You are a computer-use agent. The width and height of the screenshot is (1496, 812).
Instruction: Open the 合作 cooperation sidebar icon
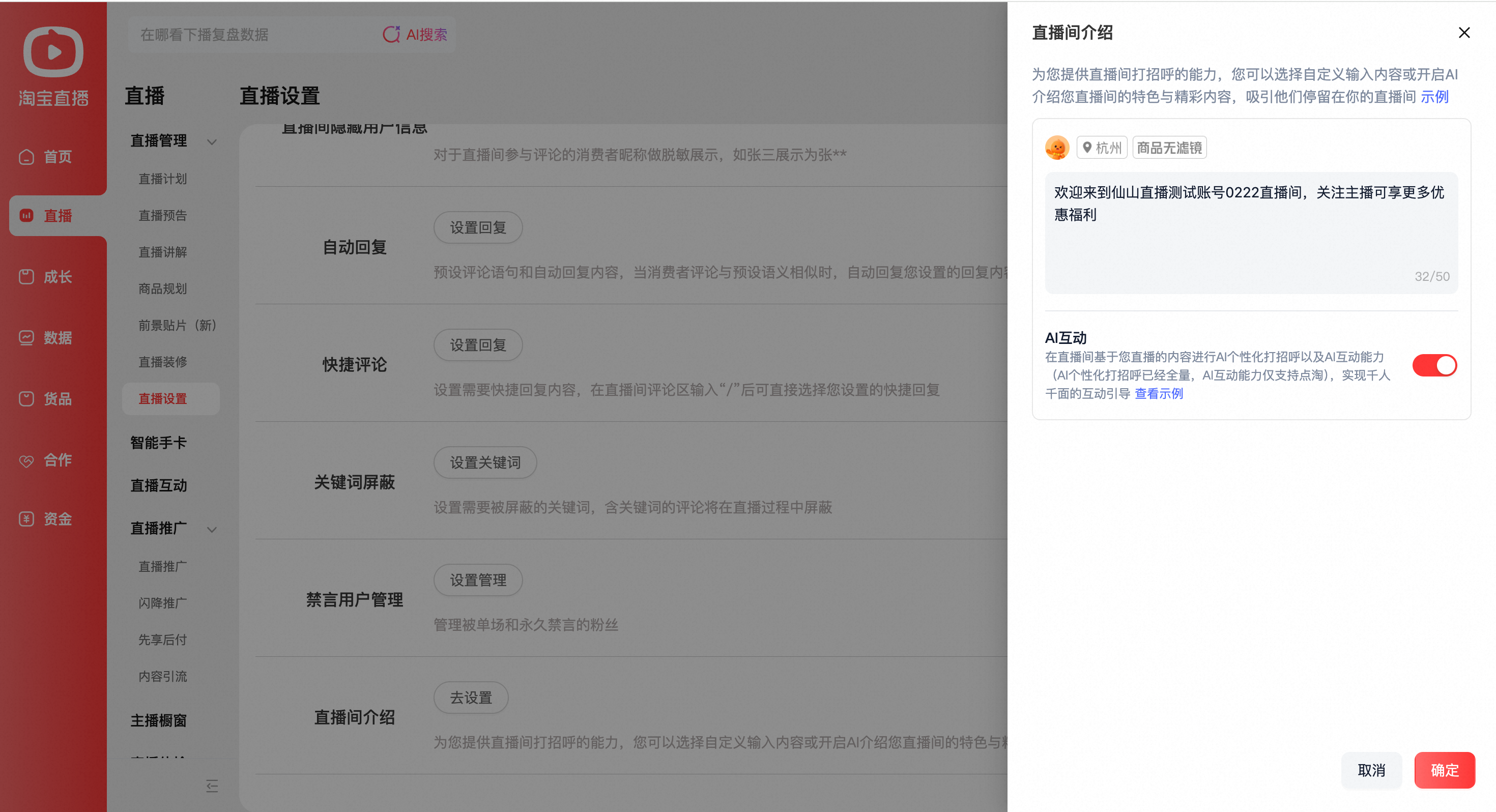click(26, 460)
